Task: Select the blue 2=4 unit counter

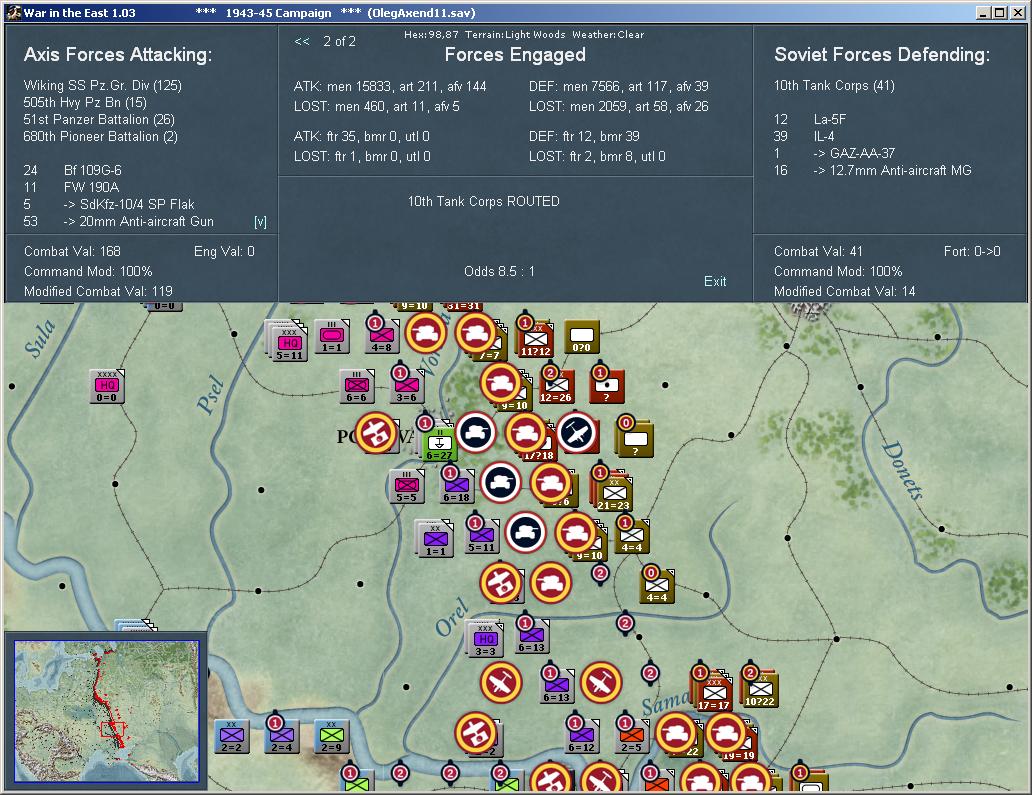Action: (282, 736)
